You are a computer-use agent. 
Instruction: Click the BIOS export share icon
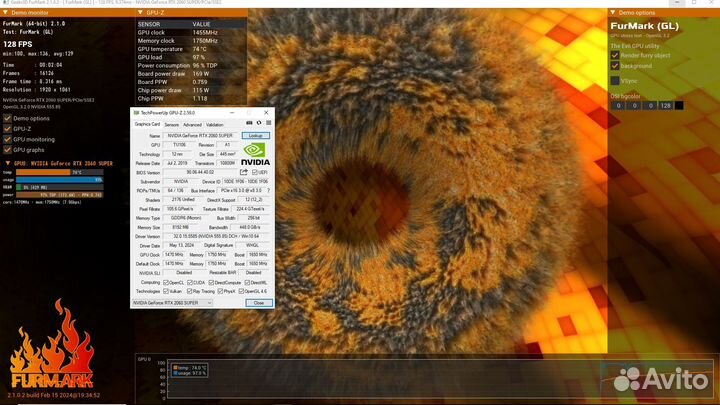coord(244,172)
